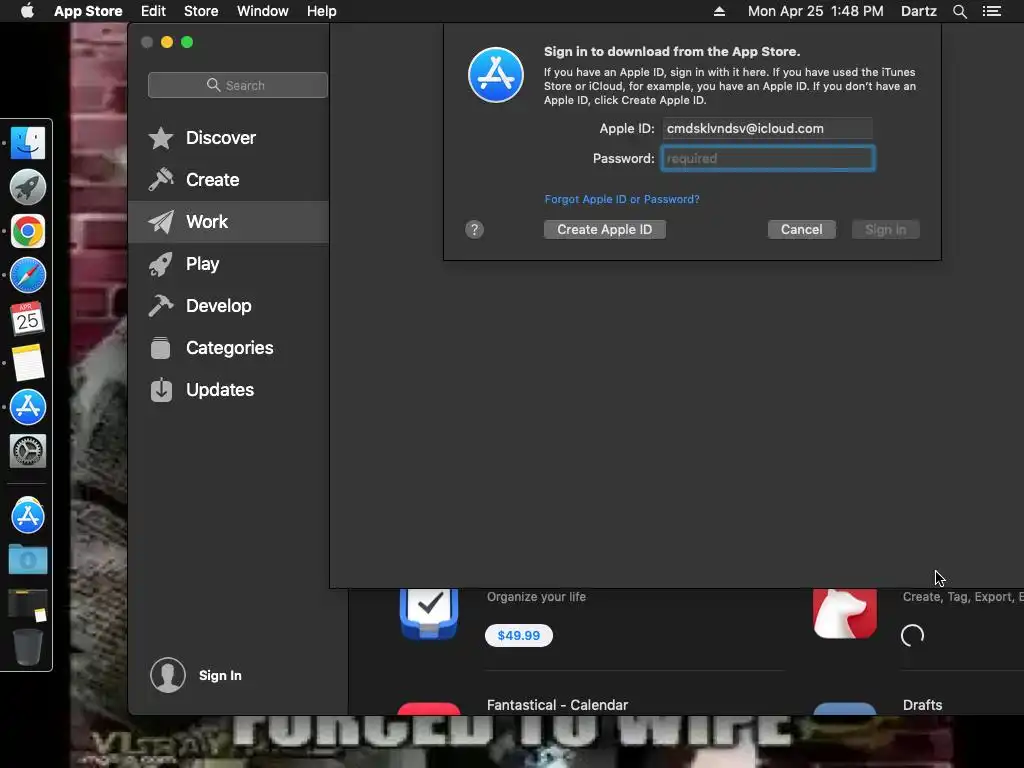Open Forgot Apple ID or Password link
Screen dimensions: 1024x768
click(622, 199)
